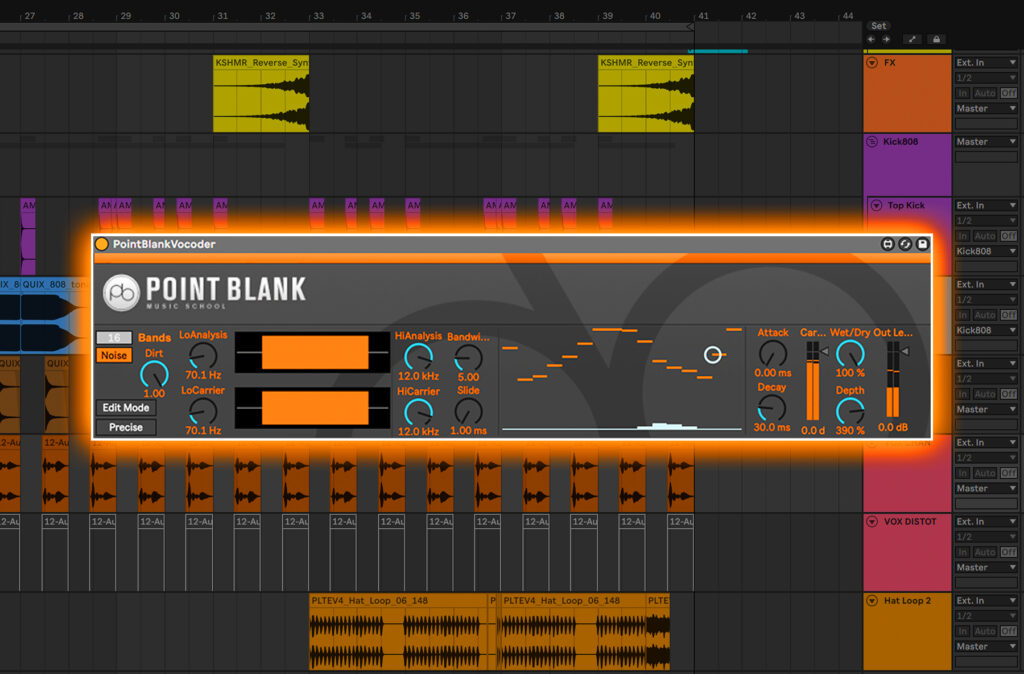Click the hot-swap preset icon on PointBlankVocoder
The width and height of the screenshot is (1024, 674).
(888, 244)
